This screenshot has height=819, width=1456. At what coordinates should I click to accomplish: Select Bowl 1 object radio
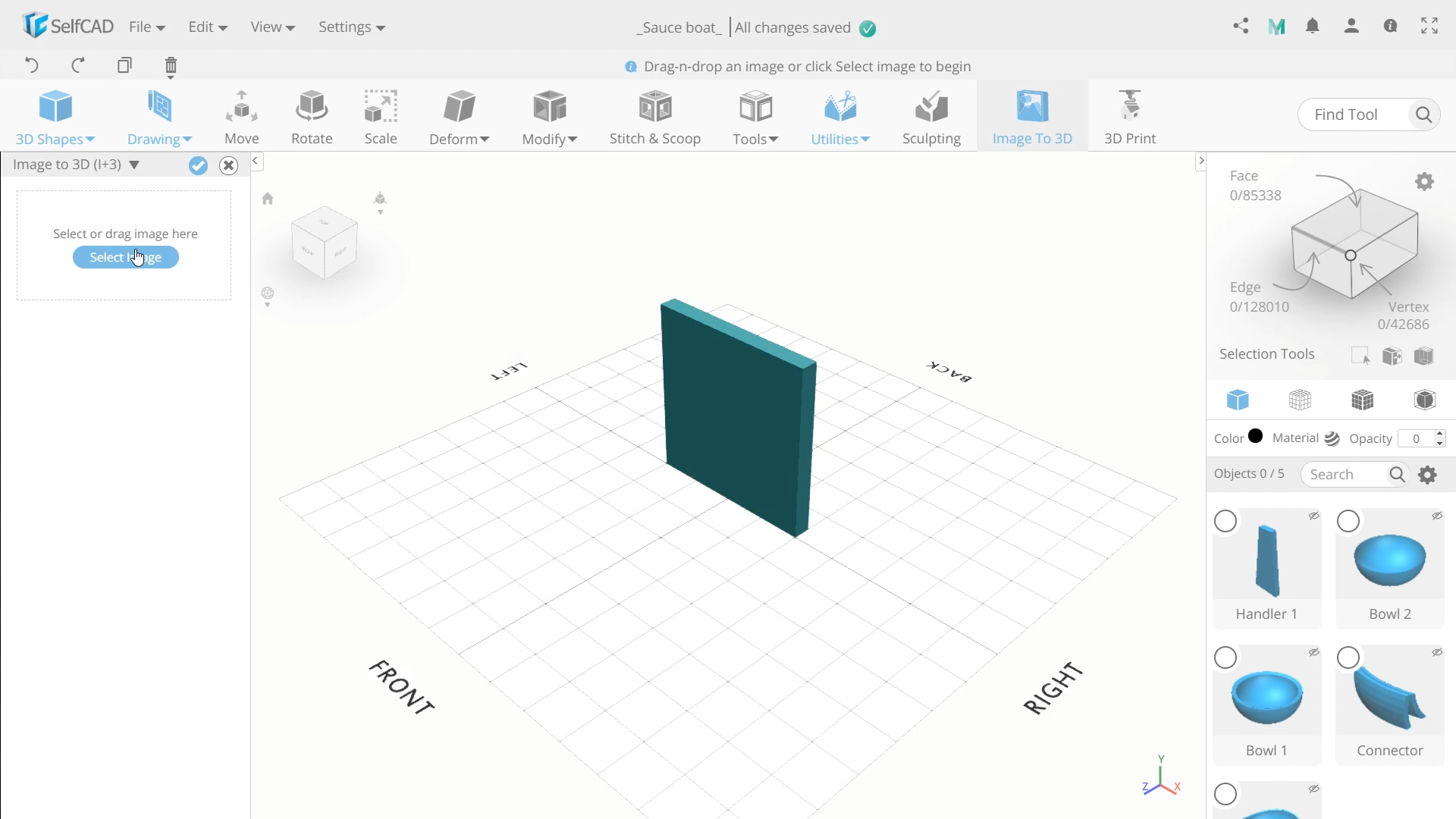point(1225,657)
